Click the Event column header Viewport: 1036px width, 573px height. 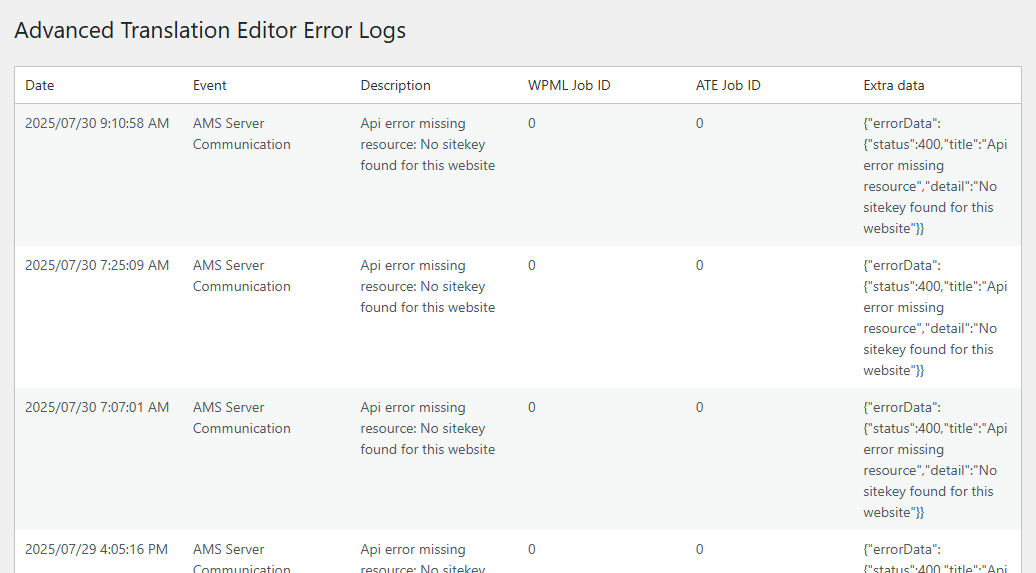point(209,85)
